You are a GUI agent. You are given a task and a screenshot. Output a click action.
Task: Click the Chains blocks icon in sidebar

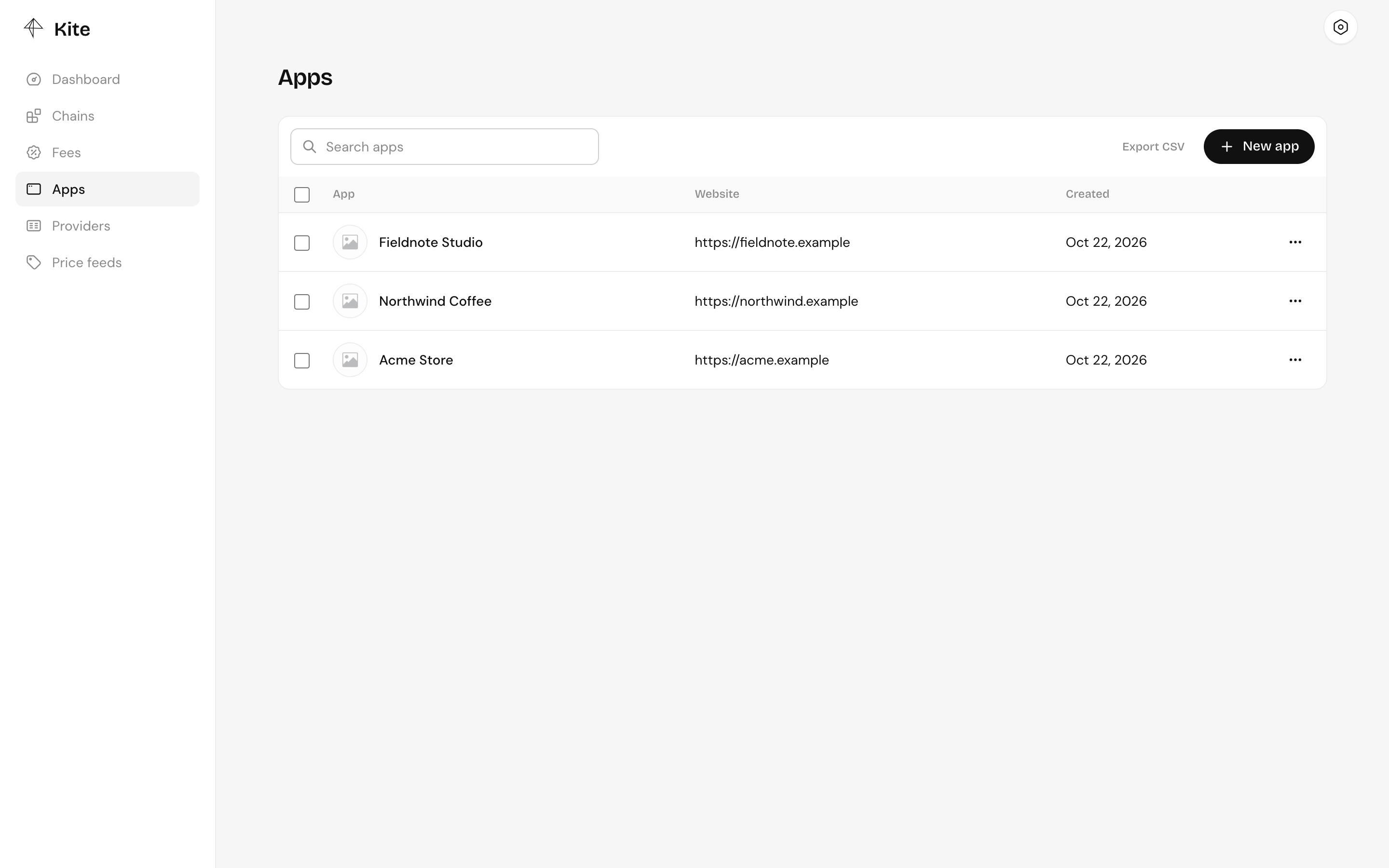34,116
